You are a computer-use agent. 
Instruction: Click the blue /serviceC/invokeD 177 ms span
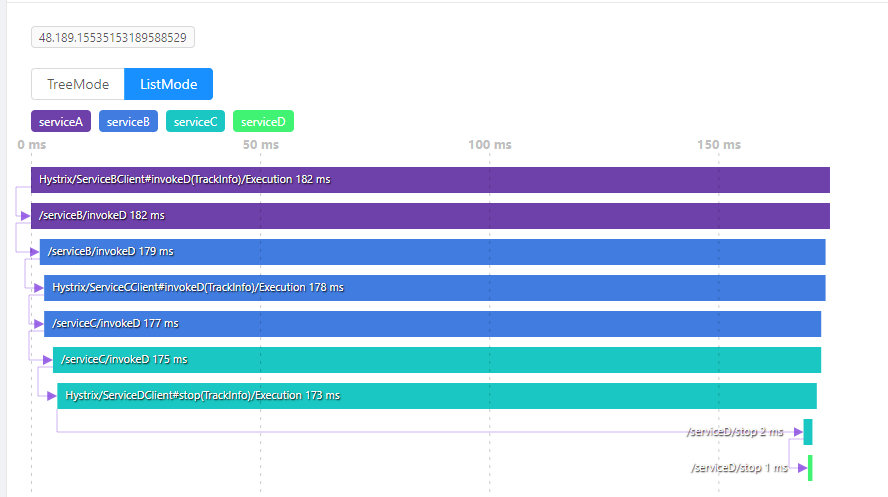pyautogui.click(x=432, y=324)
